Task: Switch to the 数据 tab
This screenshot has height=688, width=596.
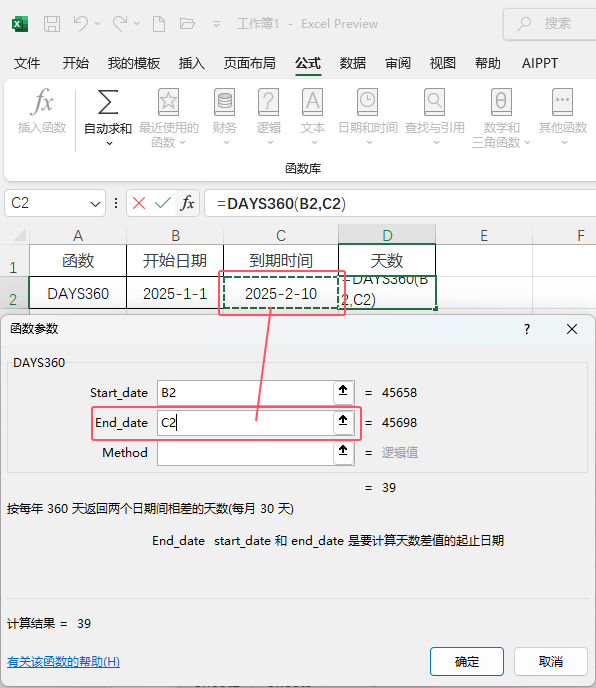Action: click(353, 63)
